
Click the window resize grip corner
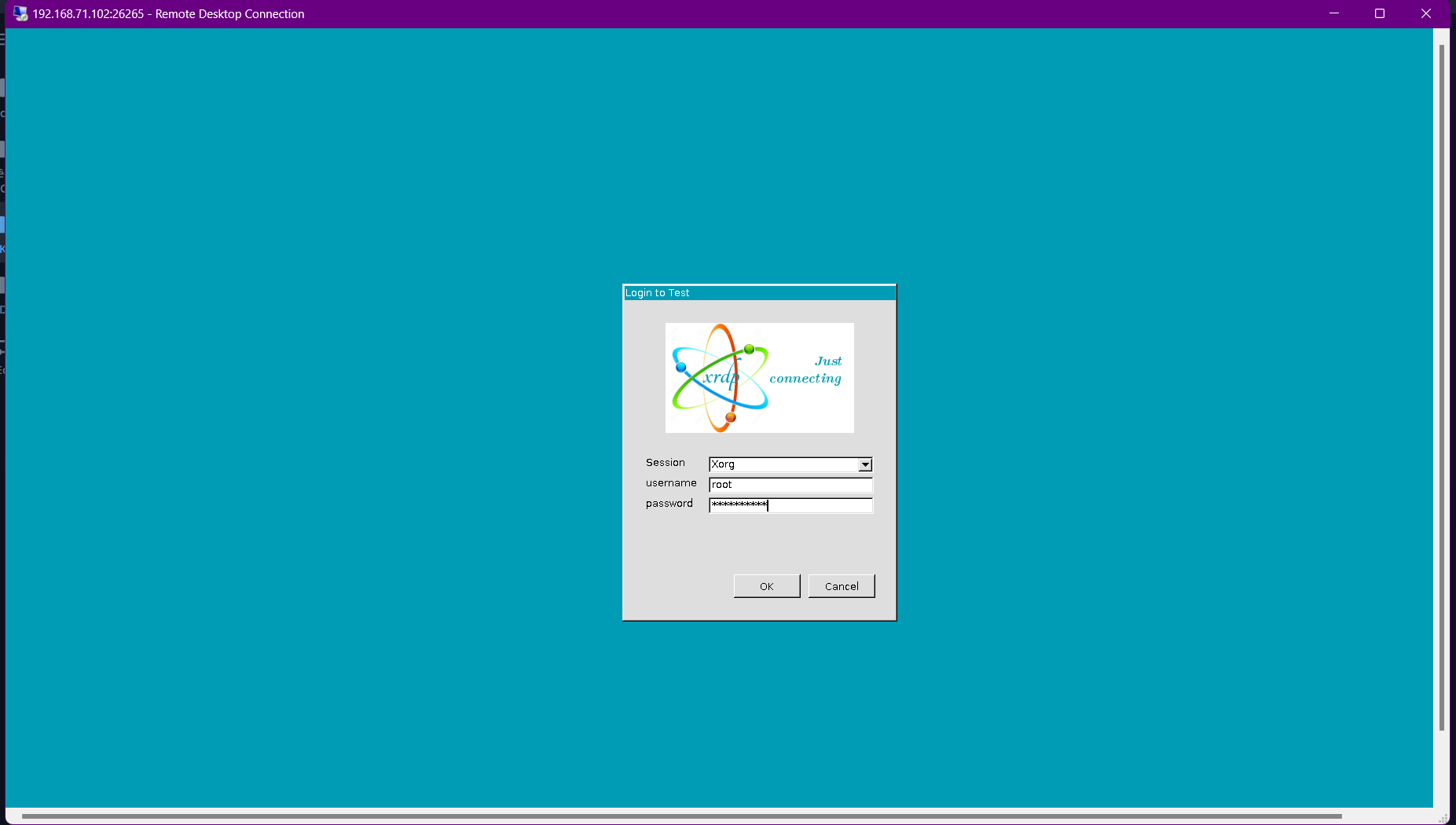(1443, 818)
